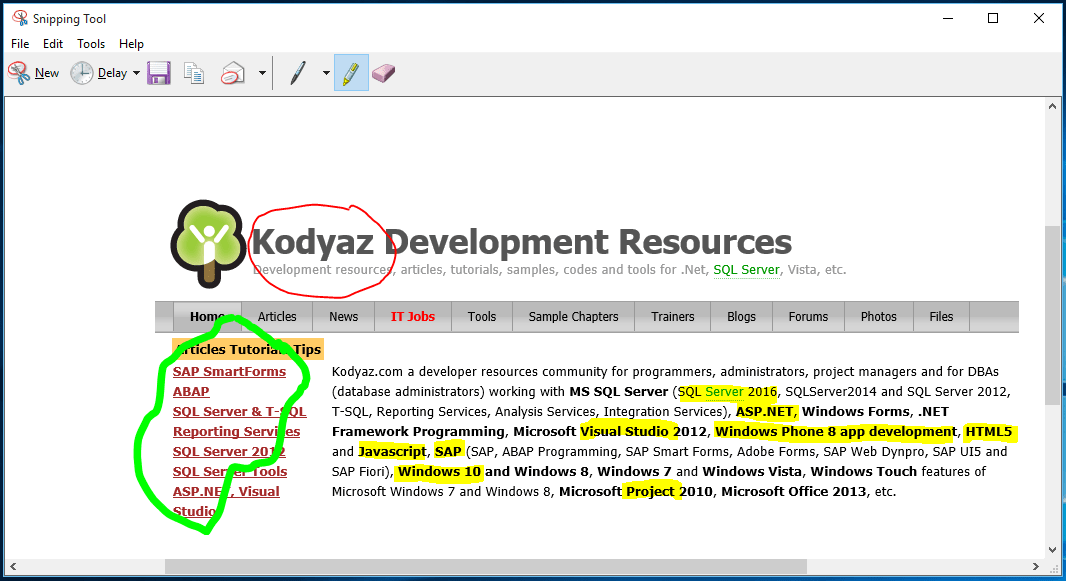1066x581 pixels.
Task: Click the SQL Server & T-SQL link
Action: coord(239,412)
